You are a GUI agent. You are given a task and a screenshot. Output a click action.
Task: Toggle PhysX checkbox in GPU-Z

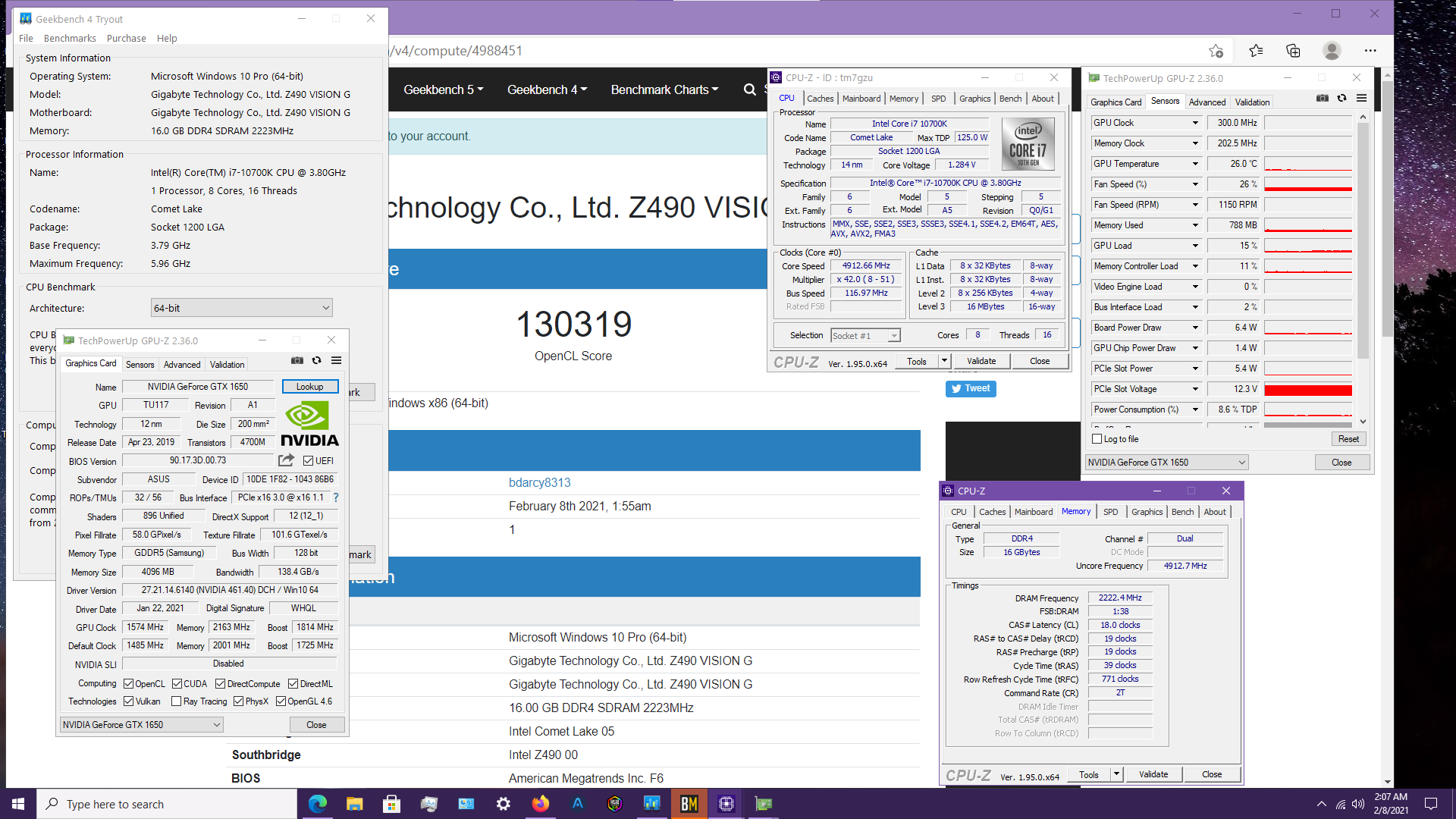[239, 701]
